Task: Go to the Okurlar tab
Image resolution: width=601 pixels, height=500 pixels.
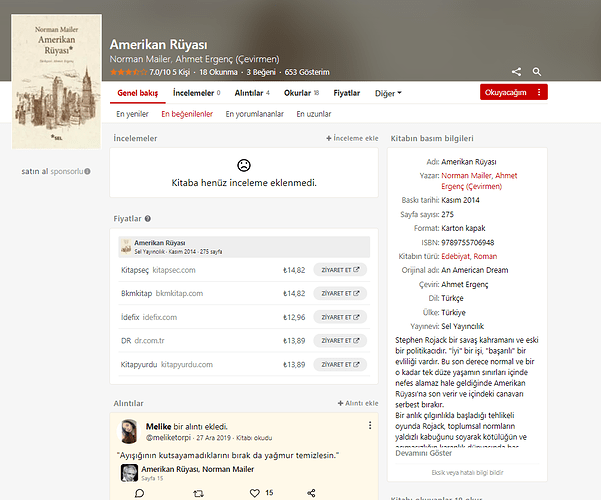Action: pos(301,93)
